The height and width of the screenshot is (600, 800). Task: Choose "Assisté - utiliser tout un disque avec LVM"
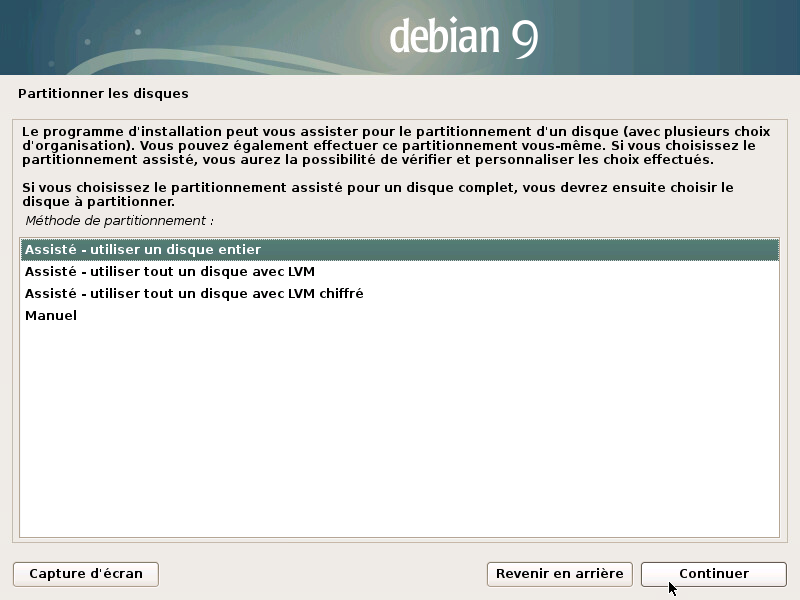(x=399, y=271)
